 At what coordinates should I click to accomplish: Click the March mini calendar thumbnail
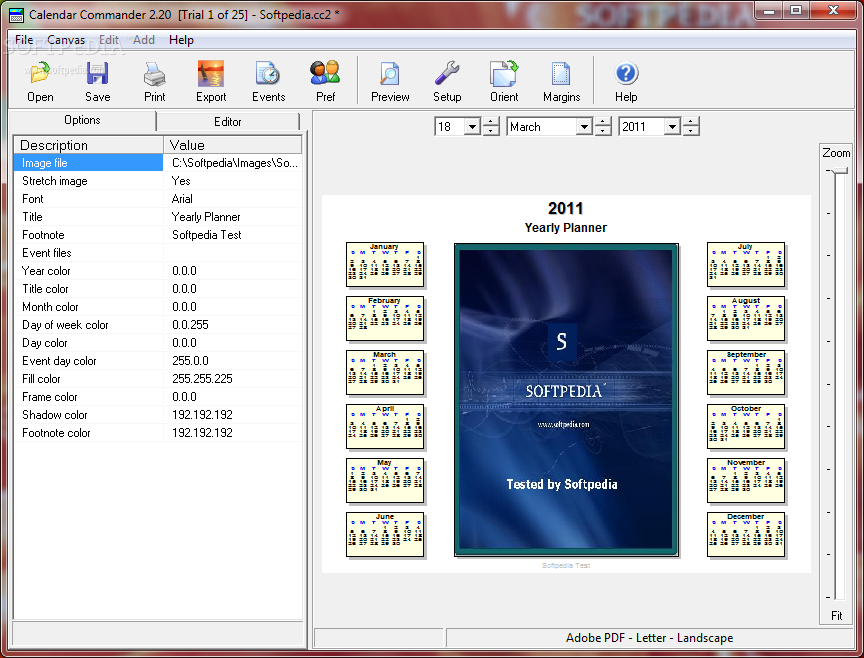385,373
